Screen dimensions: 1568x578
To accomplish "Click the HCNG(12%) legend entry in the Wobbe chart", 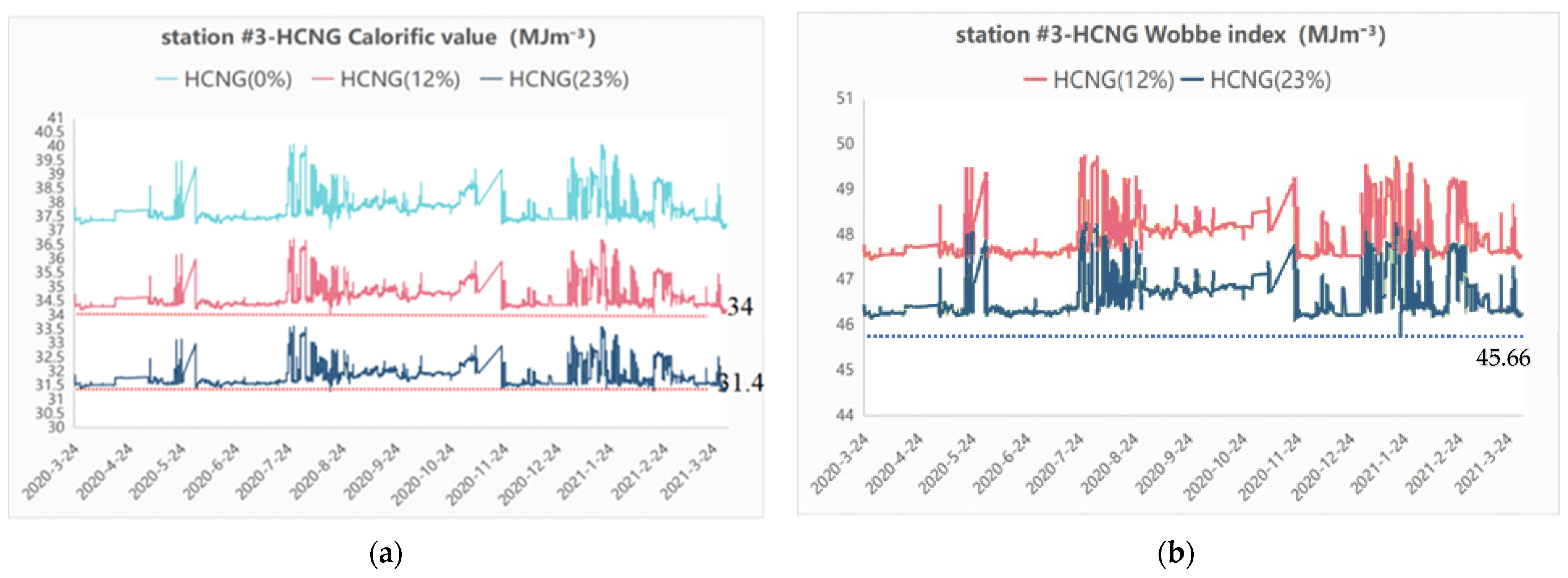I will 1113,80.
